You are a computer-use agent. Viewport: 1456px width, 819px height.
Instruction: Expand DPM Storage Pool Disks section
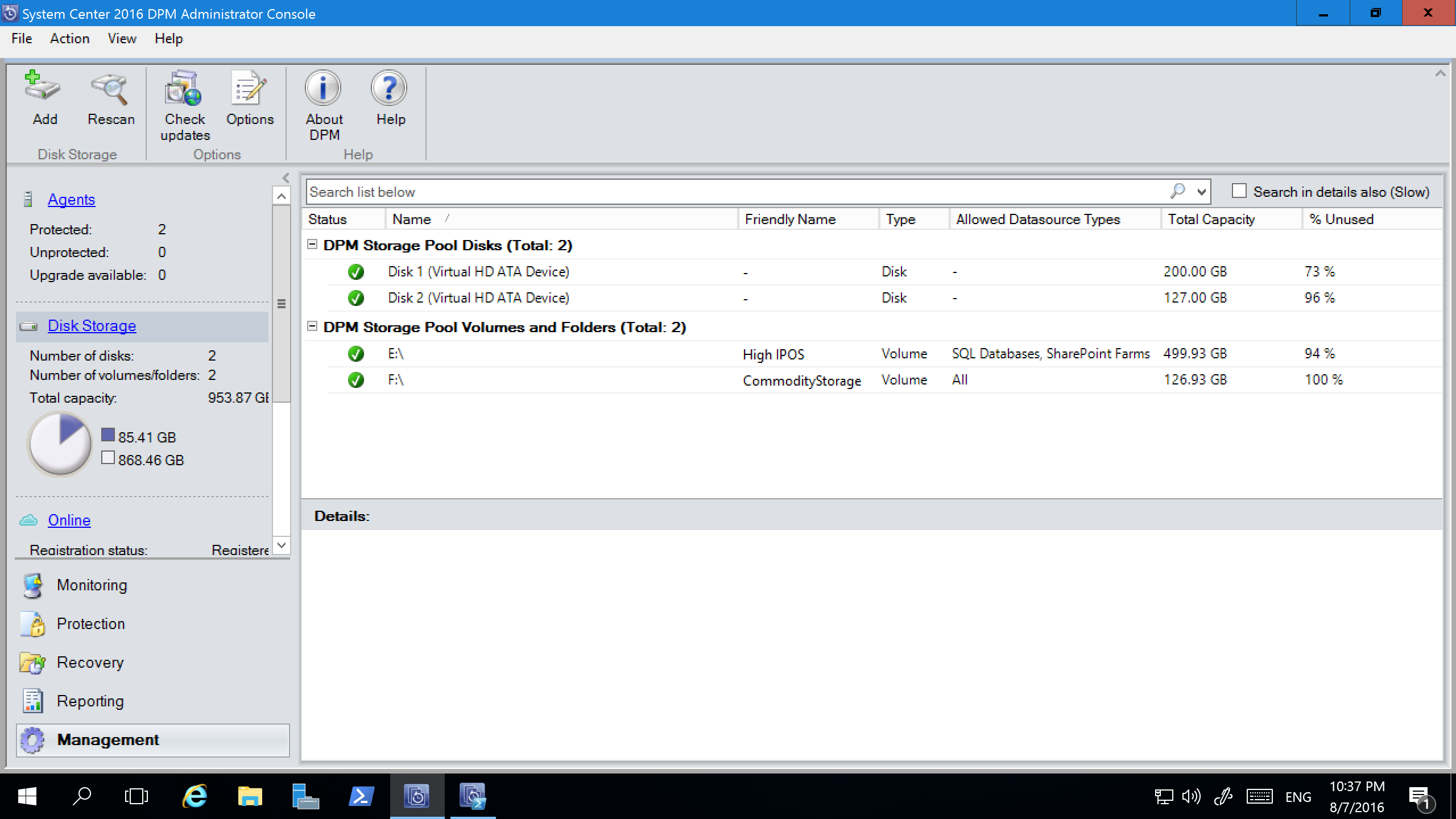(x=313, y=245)
